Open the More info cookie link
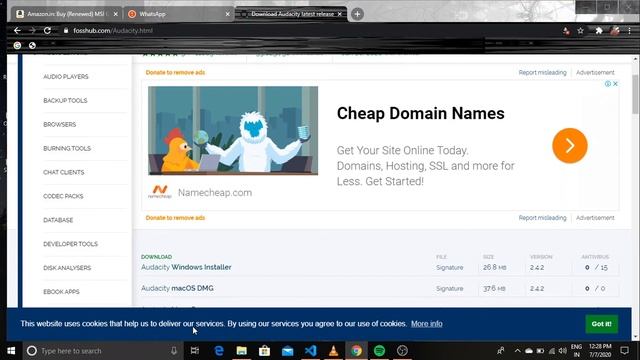 pos(427,324)
